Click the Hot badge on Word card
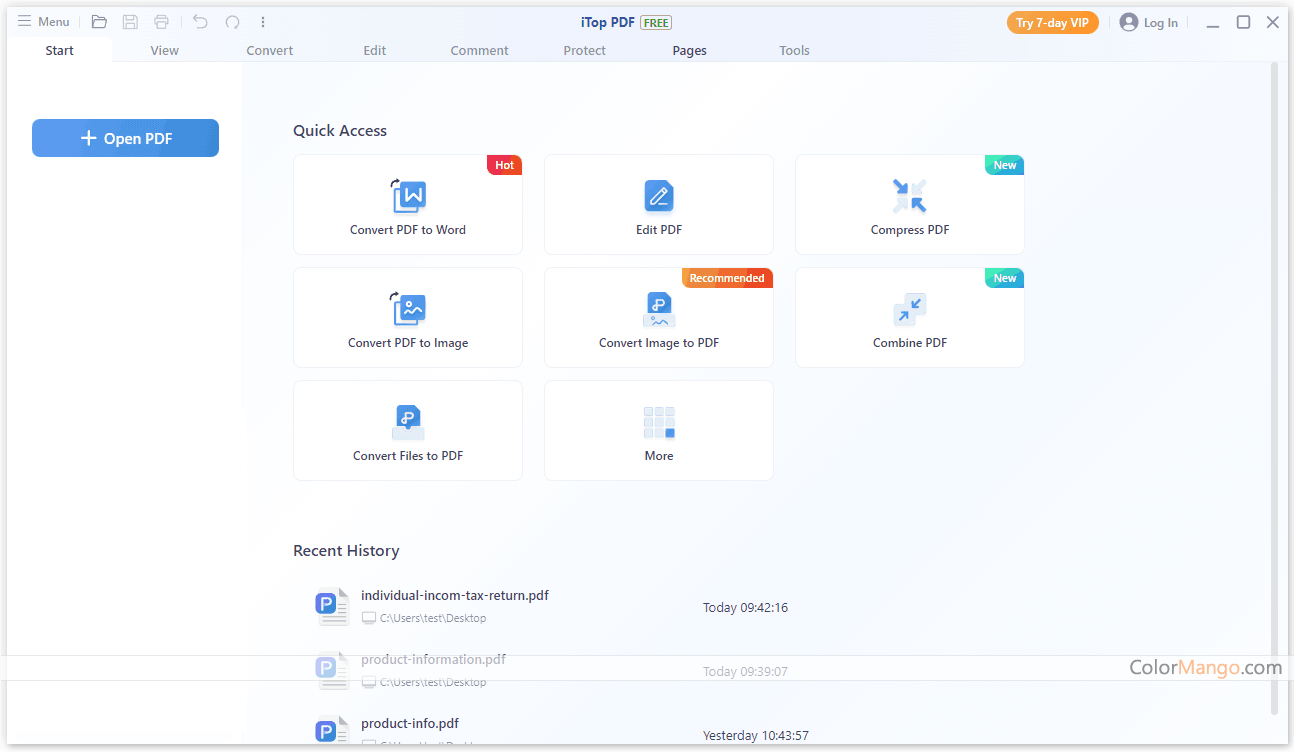Viewport: 1294px width, 752px height. click(x=505, y=165)
